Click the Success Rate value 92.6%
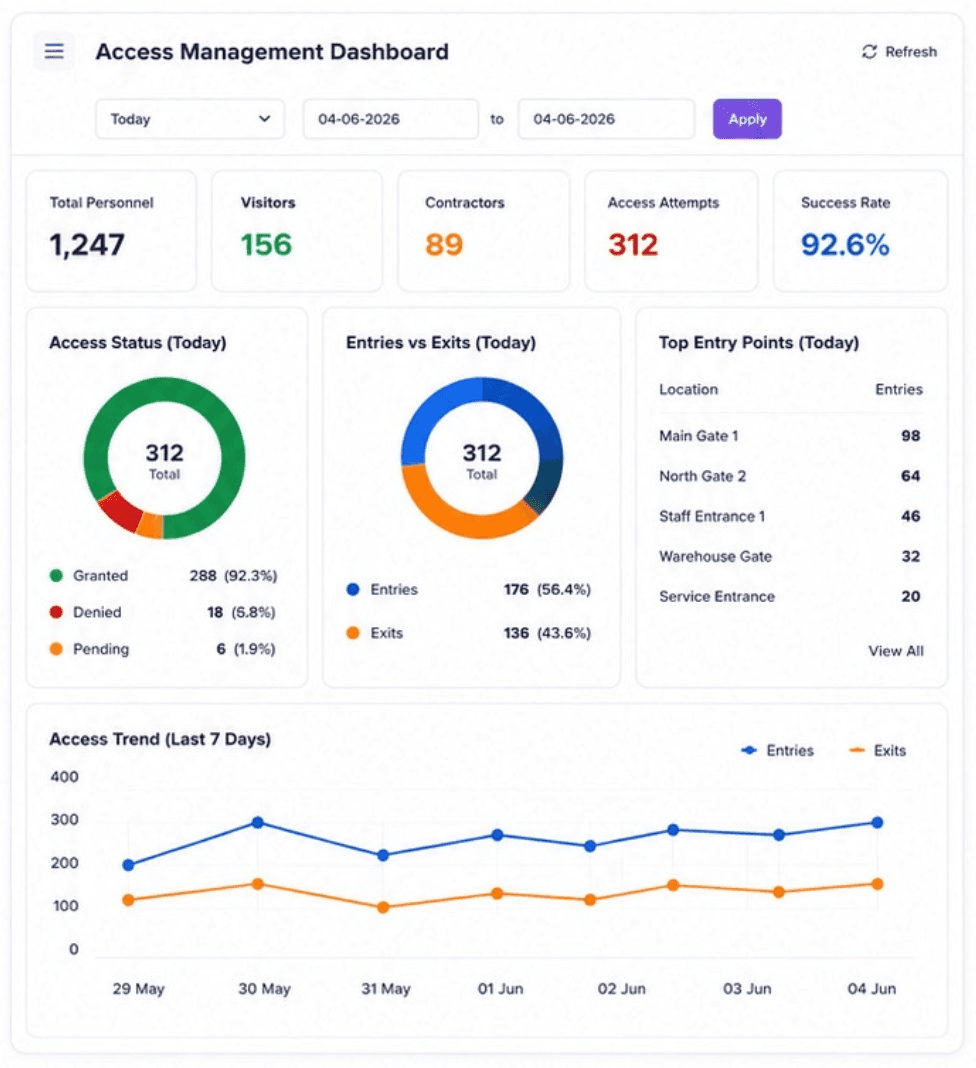Viewport: 976px width, 1068px height. click(x=845, y=245)
